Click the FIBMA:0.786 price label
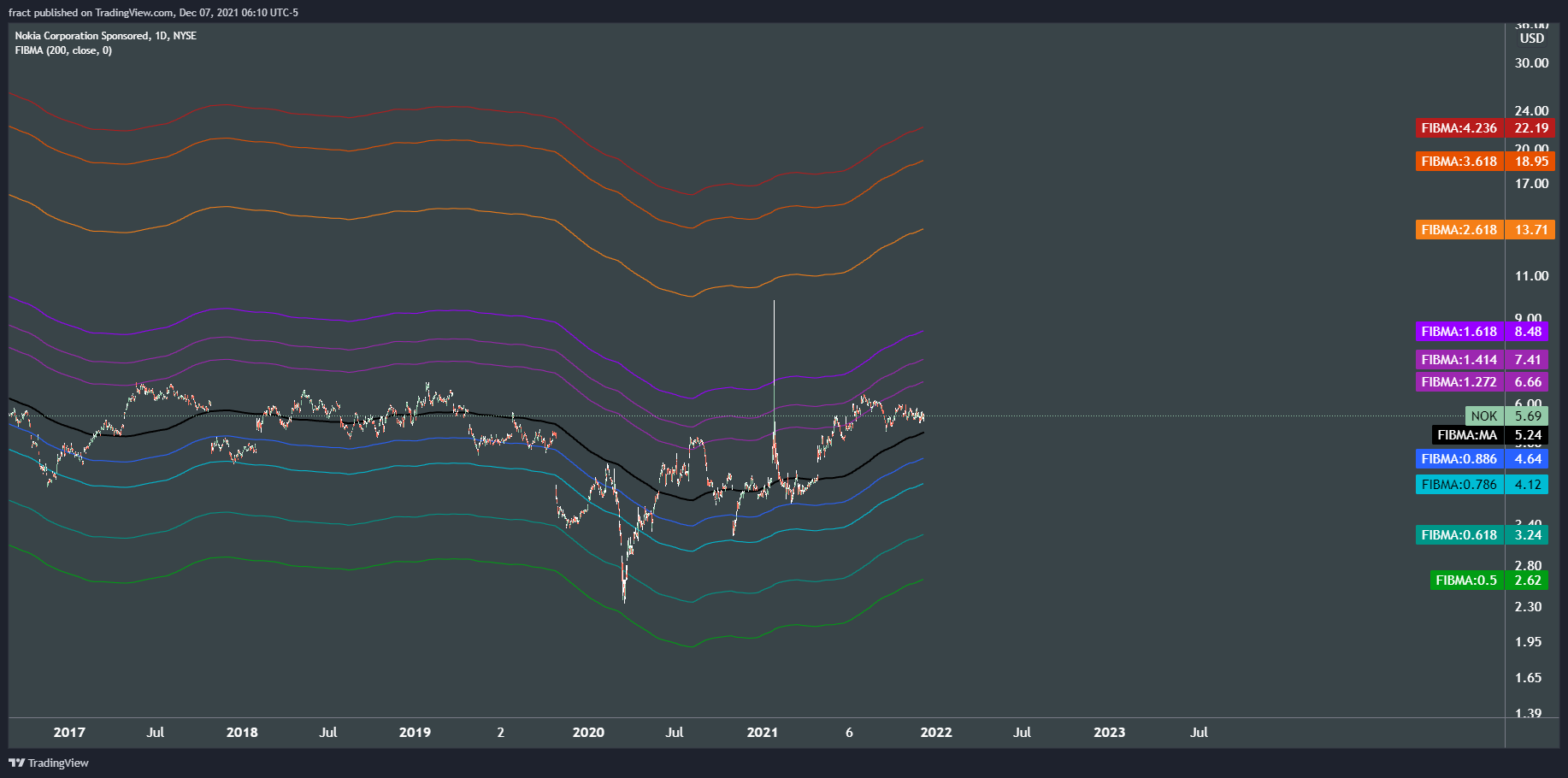 point(1482,485)
